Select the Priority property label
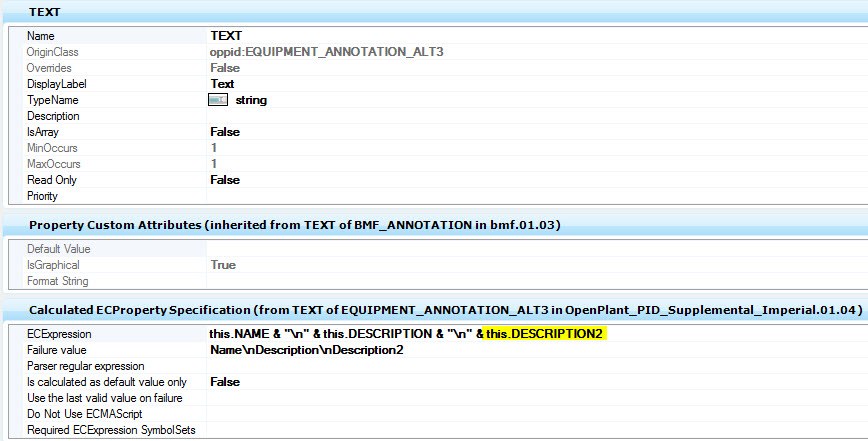 (42, 196)
